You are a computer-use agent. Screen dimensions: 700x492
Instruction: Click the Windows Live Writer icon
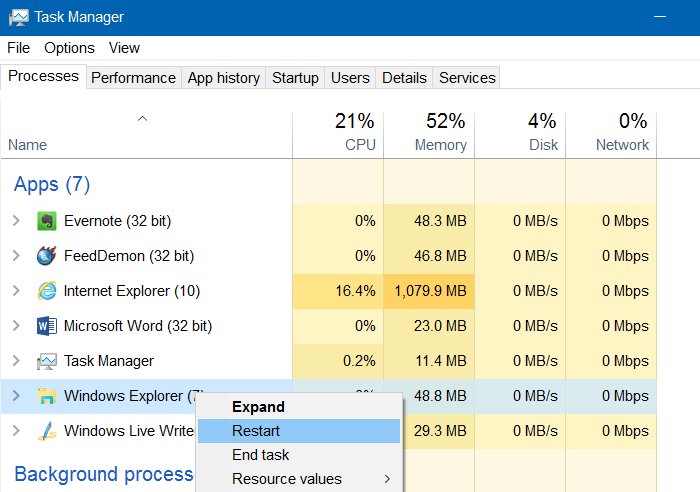click(x=46, y=431)
